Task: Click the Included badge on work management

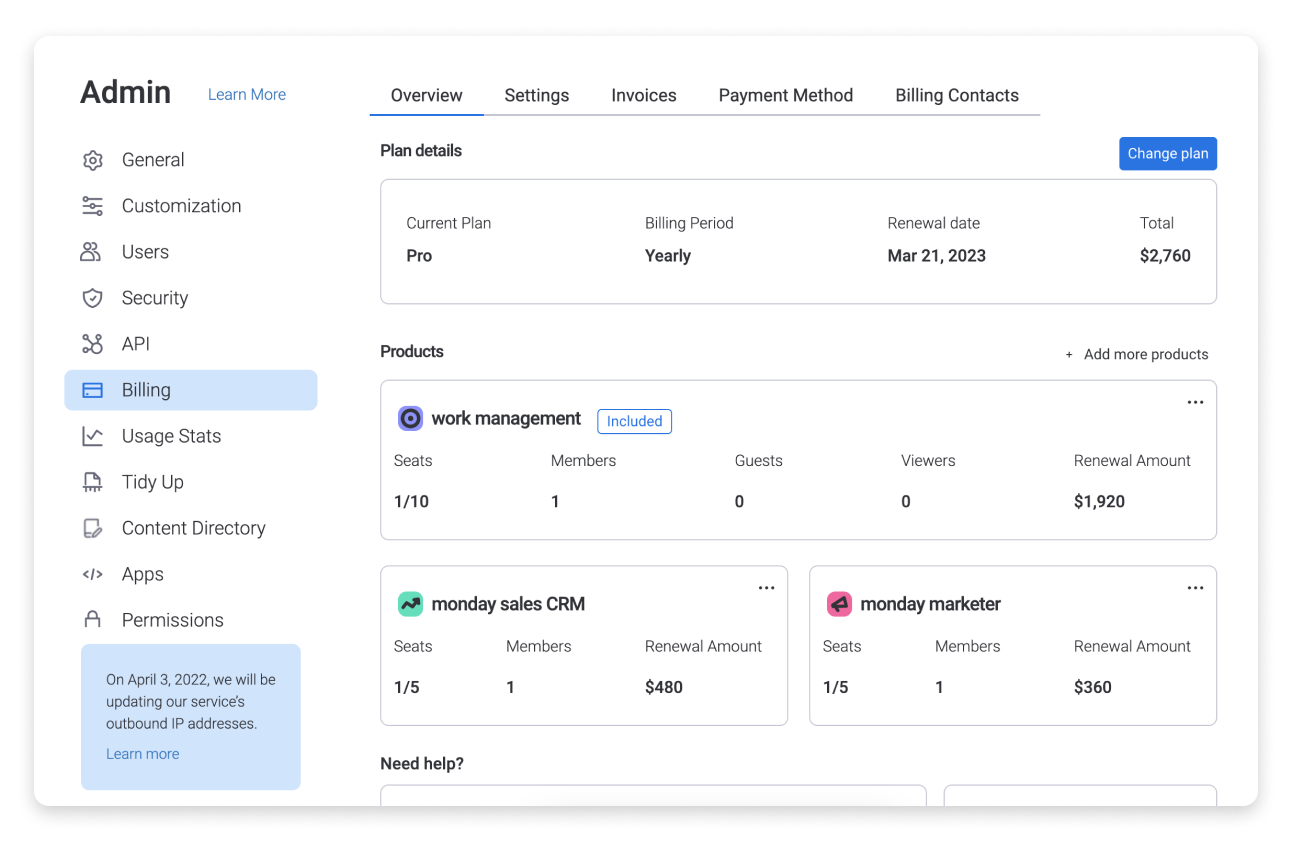Action: [635, 422]
